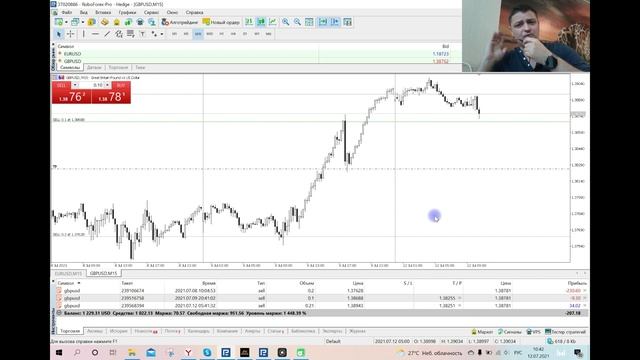Select M15 timeframe
The image size is (640, 360).
198,34
